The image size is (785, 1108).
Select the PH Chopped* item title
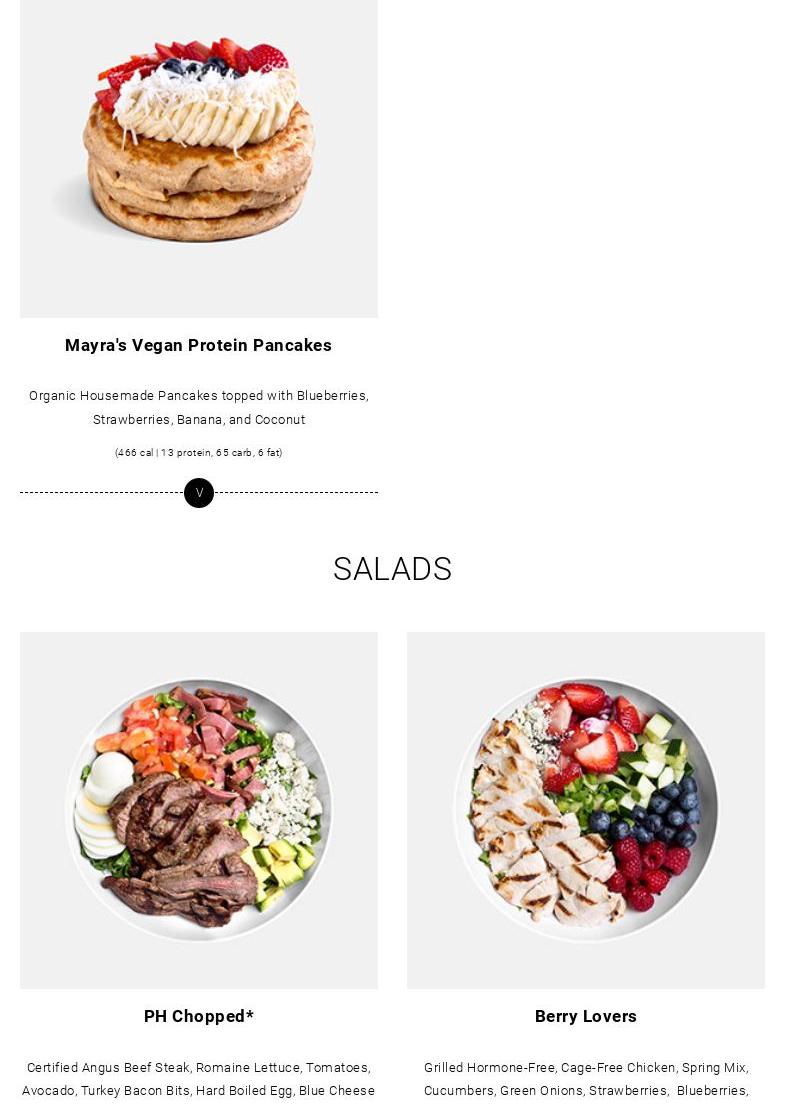coord(199,1016)
